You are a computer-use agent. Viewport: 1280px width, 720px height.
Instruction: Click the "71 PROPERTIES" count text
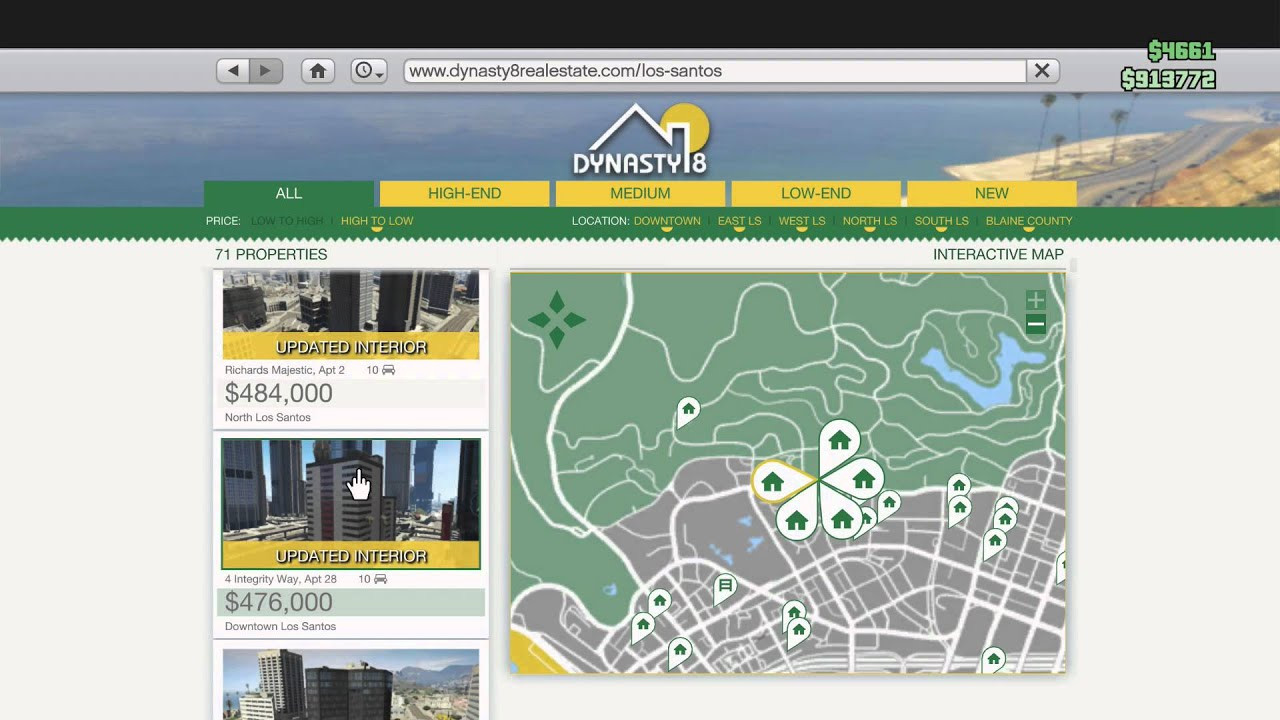pos(271,255)
